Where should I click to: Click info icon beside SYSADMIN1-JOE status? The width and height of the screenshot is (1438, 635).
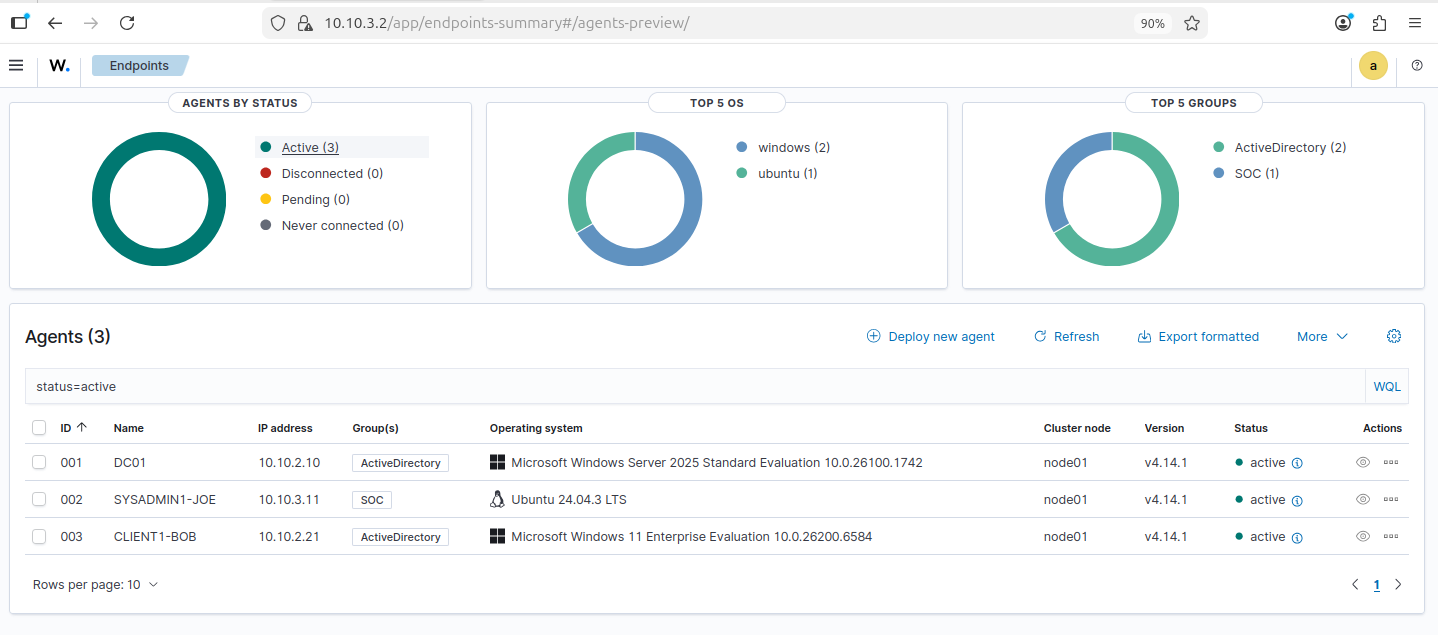click(x=1297, y=500)
